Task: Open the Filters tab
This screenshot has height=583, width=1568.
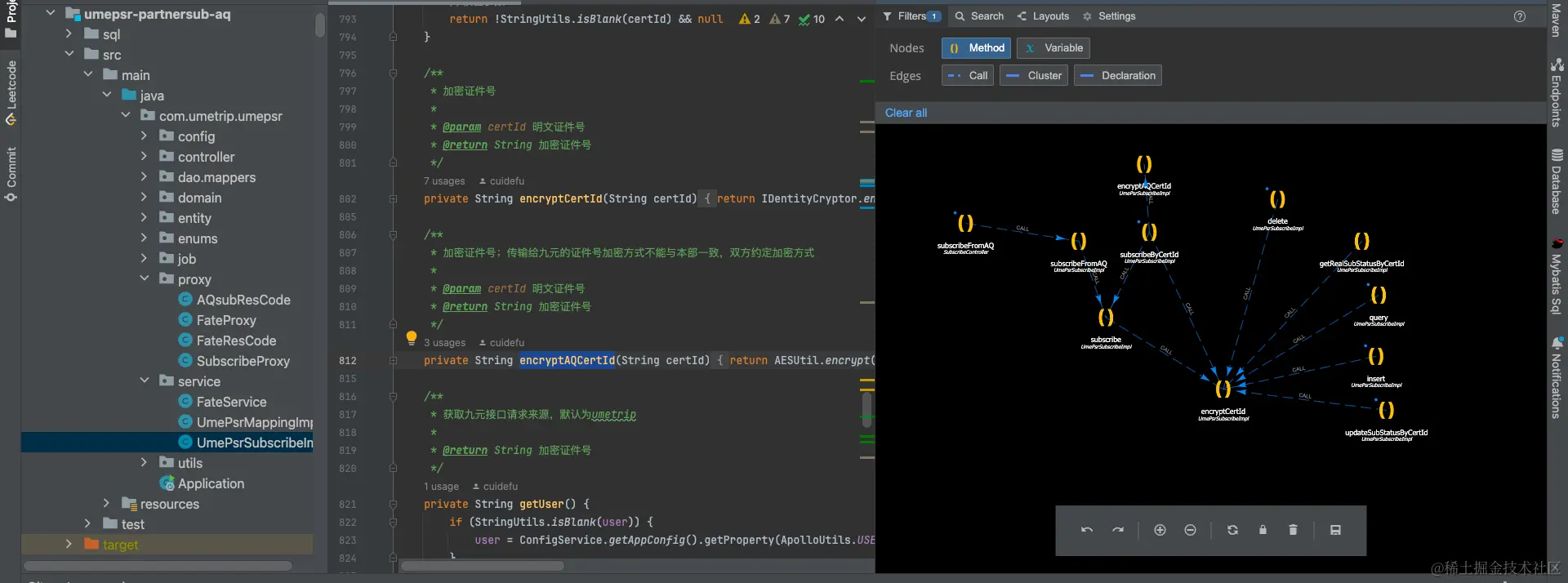Action: [x=911, y=16]
